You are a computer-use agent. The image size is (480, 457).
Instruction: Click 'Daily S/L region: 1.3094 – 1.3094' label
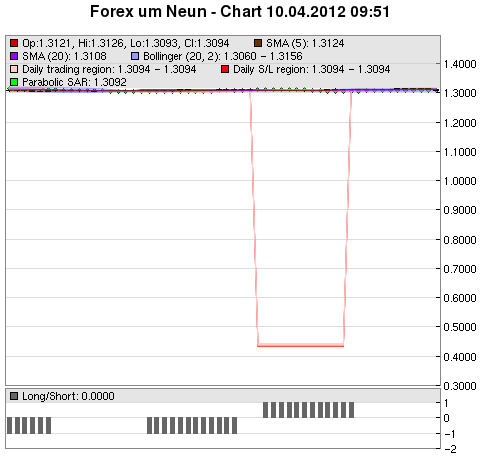pyautogui.click(x=311, y=69)
